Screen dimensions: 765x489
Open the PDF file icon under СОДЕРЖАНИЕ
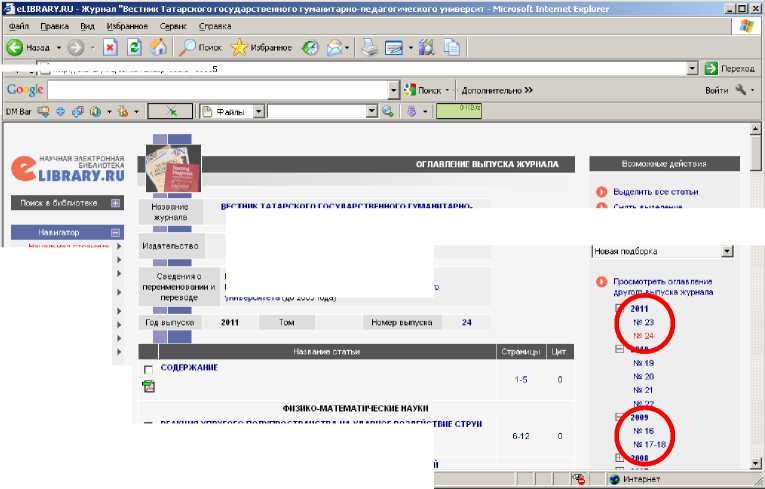tap(148, 387)
